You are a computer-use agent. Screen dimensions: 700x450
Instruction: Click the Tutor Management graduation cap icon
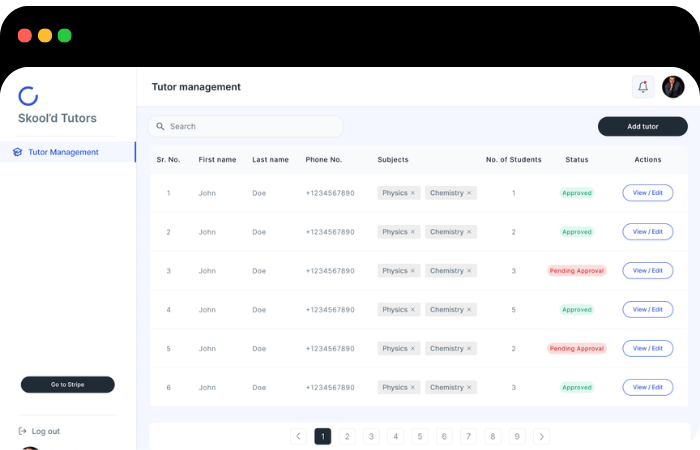17,153
